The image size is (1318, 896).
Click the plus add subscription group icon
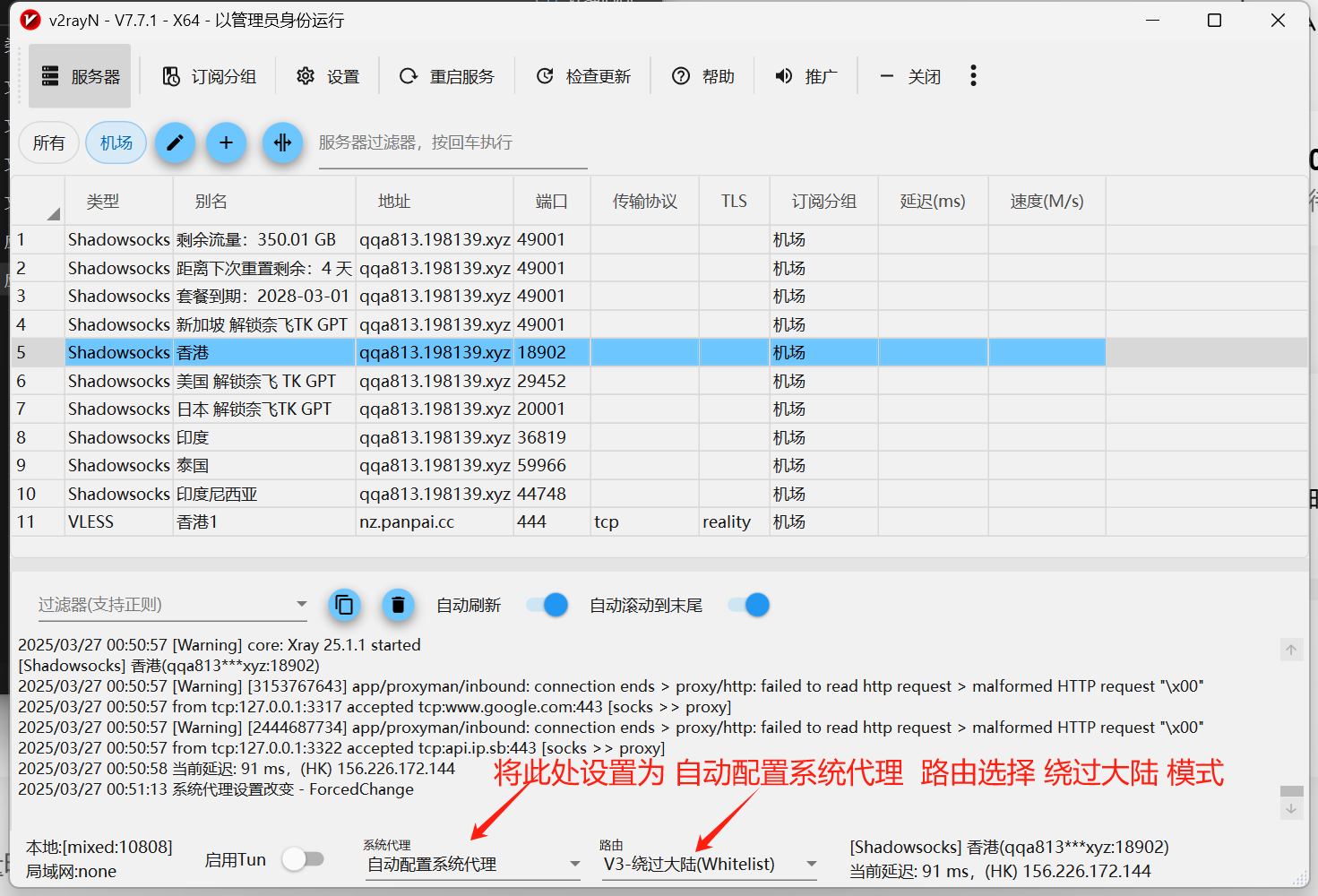point(226,142)
